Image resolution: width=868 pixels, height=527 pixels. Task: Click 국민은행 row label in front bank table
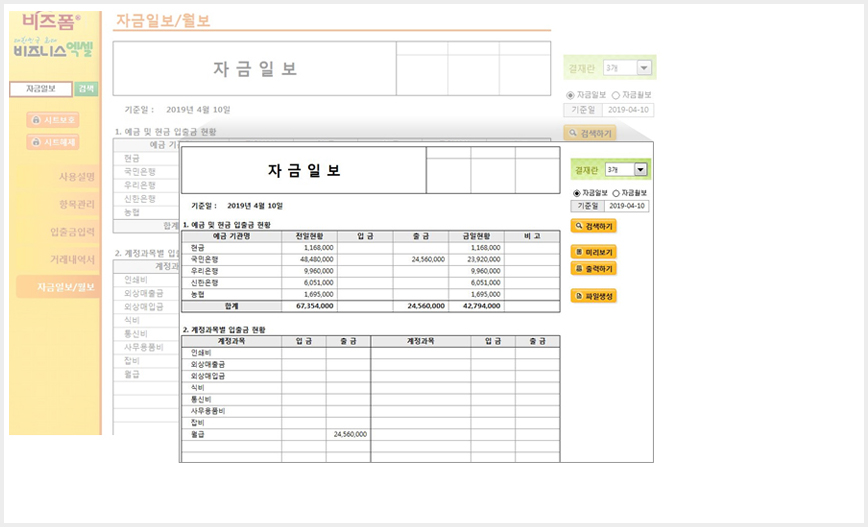[204, 260]
